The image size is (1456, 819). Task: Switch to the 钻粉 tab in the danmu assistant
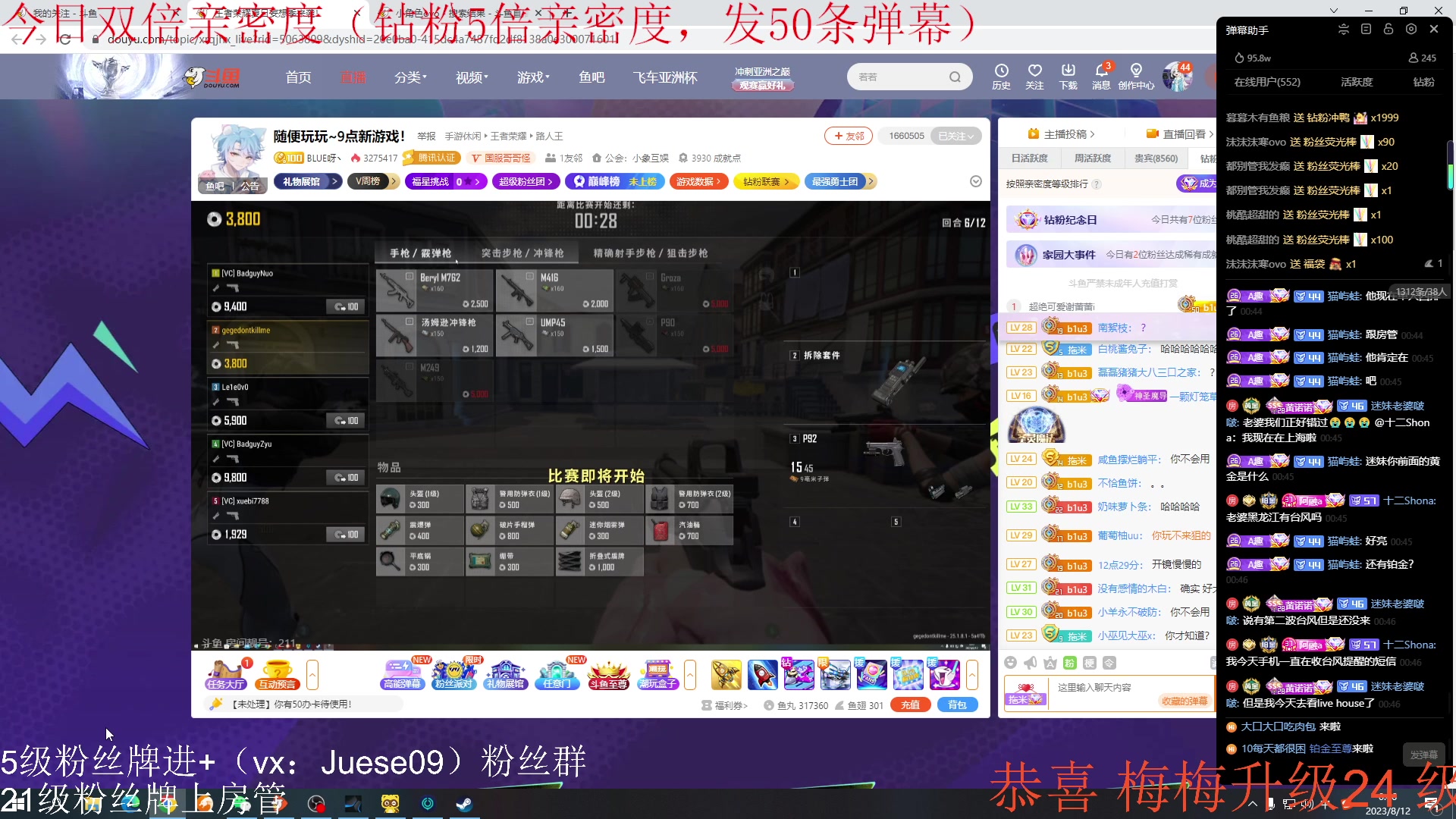[1425, 82]
